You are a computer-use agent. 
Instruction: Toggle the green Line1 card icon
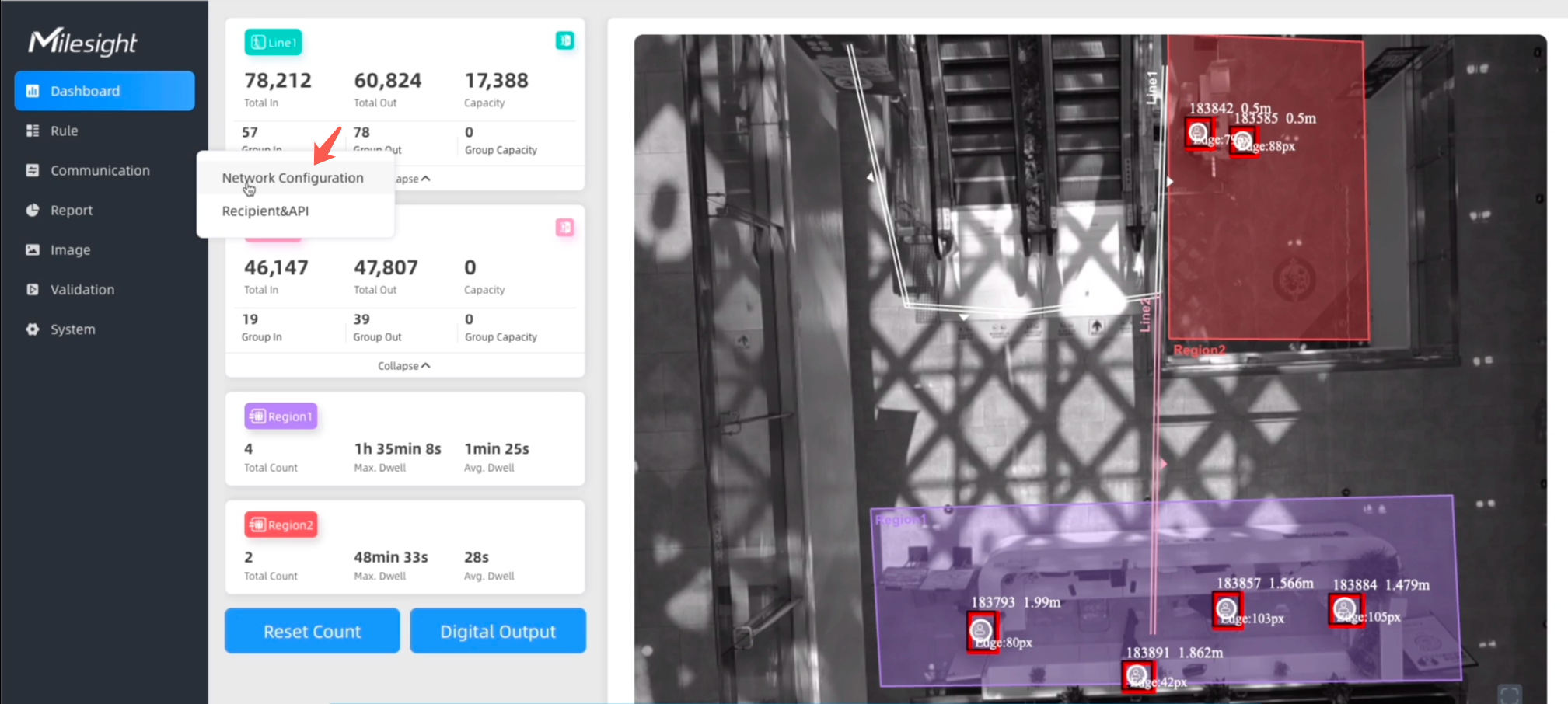point(565,40)
